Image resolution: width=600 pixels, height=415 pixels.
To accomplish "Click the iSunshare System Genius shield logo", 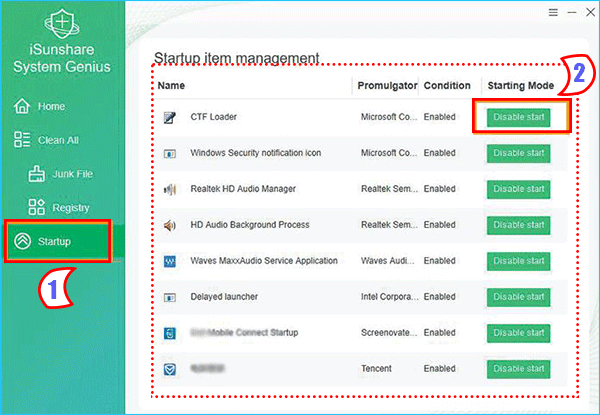I will coord(62,22).
